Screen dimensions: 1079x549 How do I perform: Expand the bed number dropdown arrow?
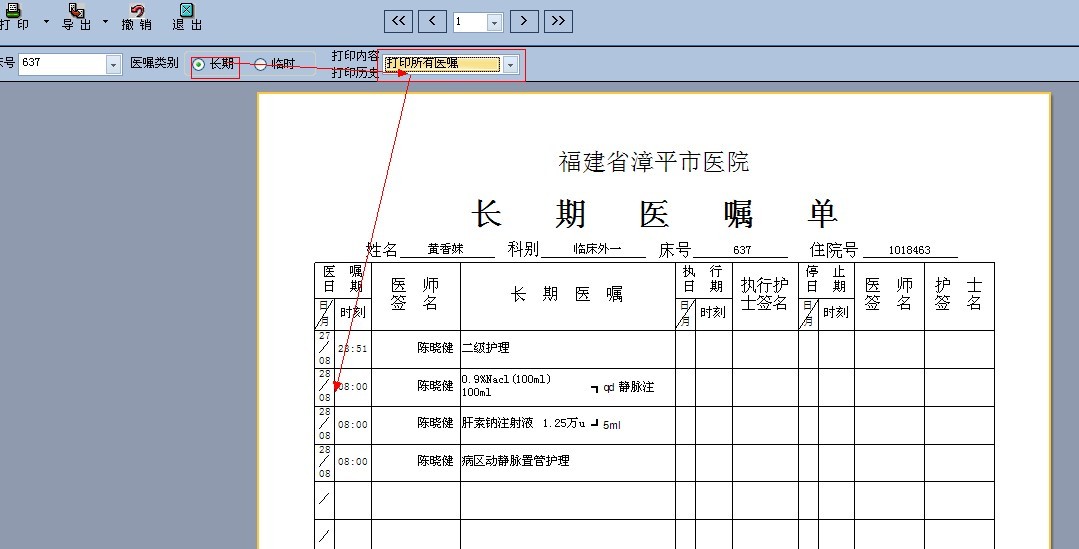tap(114, 65)
